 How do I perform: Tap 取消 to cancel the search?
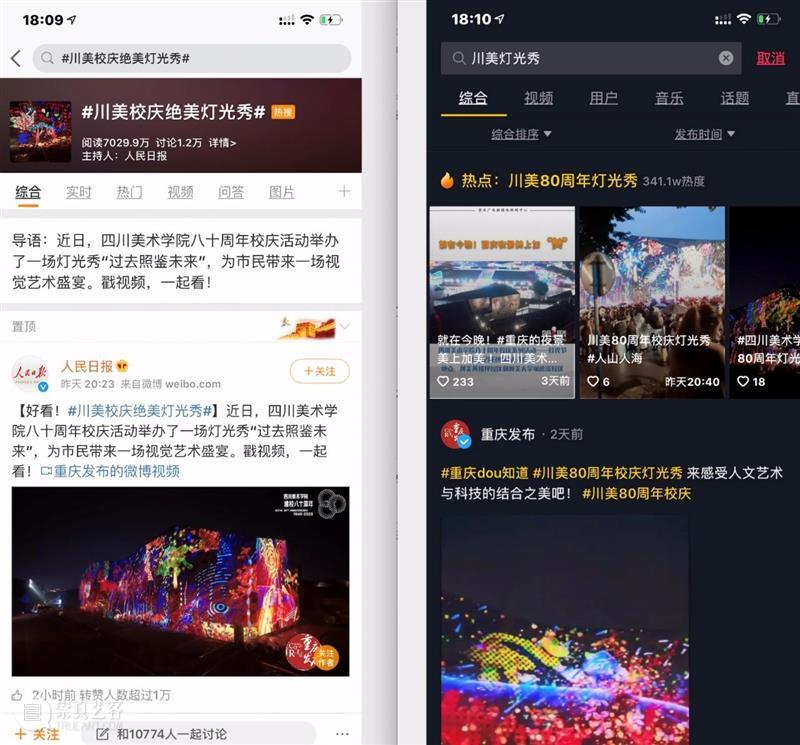click(770, 58)
